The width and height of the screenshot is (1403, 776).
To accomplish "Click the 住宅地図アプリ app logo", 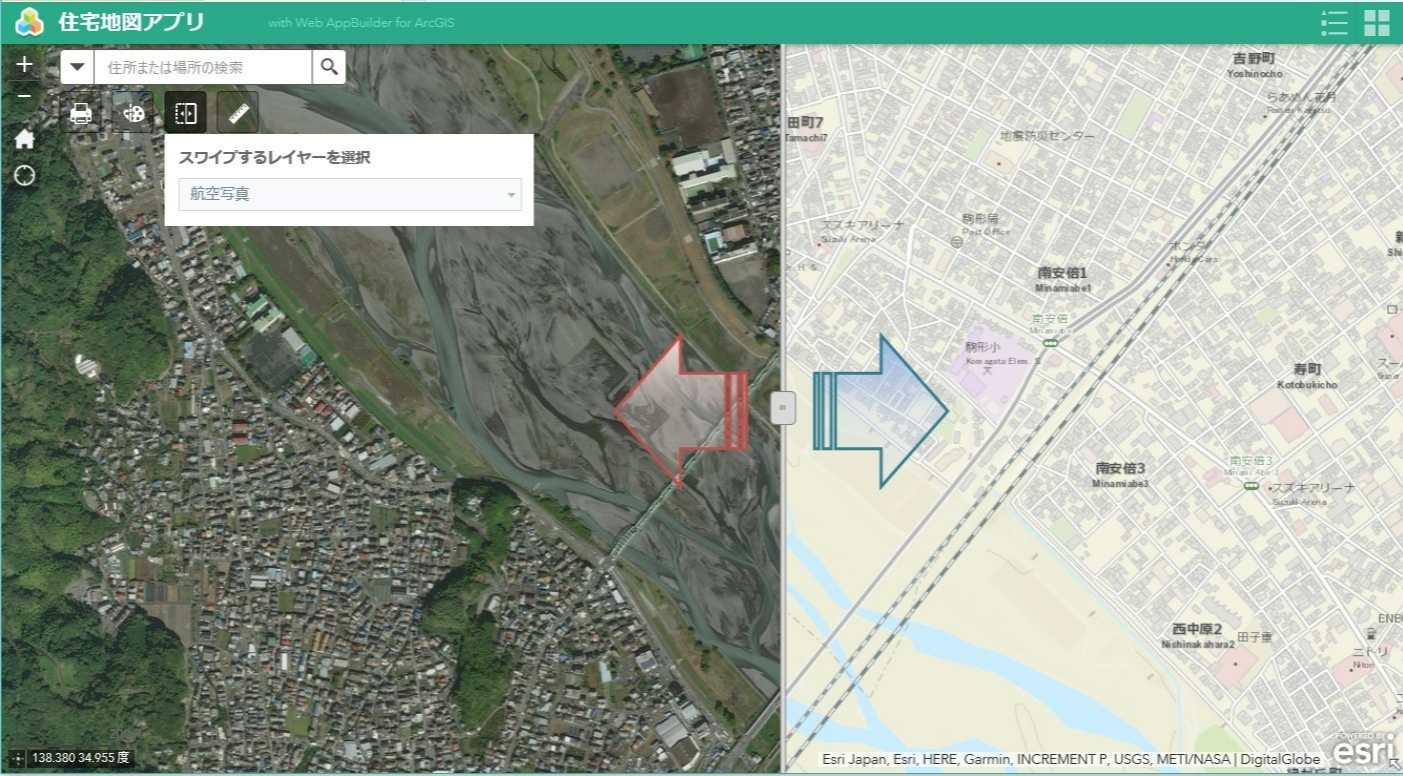I will point(30,22).
